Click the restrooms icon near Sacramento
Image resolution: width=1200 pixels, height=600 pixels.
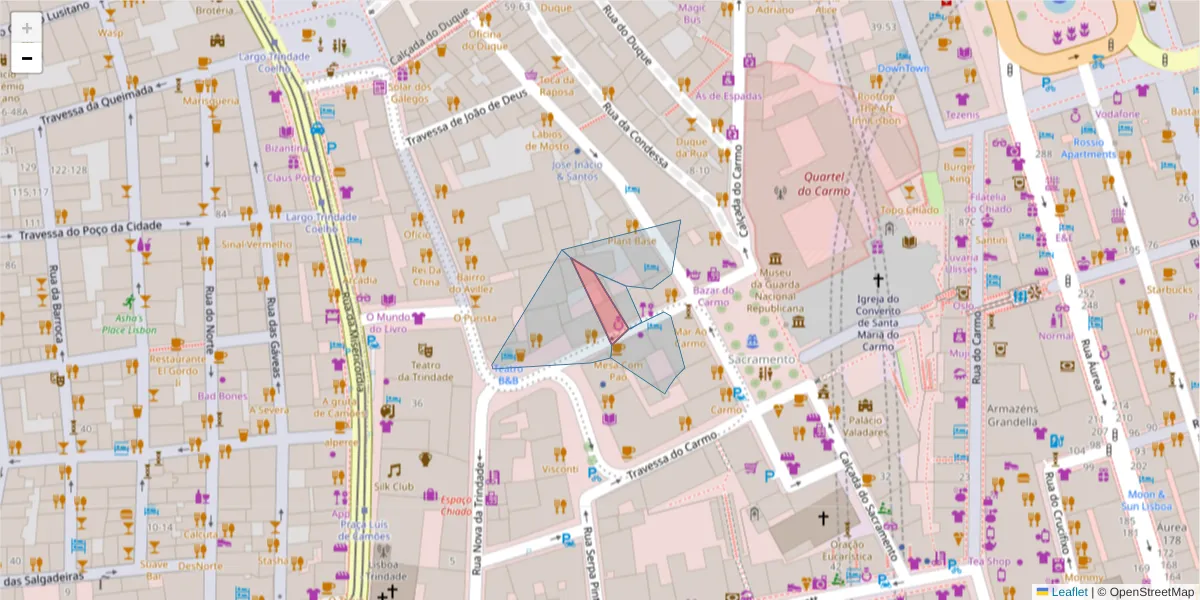tap(766, 372)
